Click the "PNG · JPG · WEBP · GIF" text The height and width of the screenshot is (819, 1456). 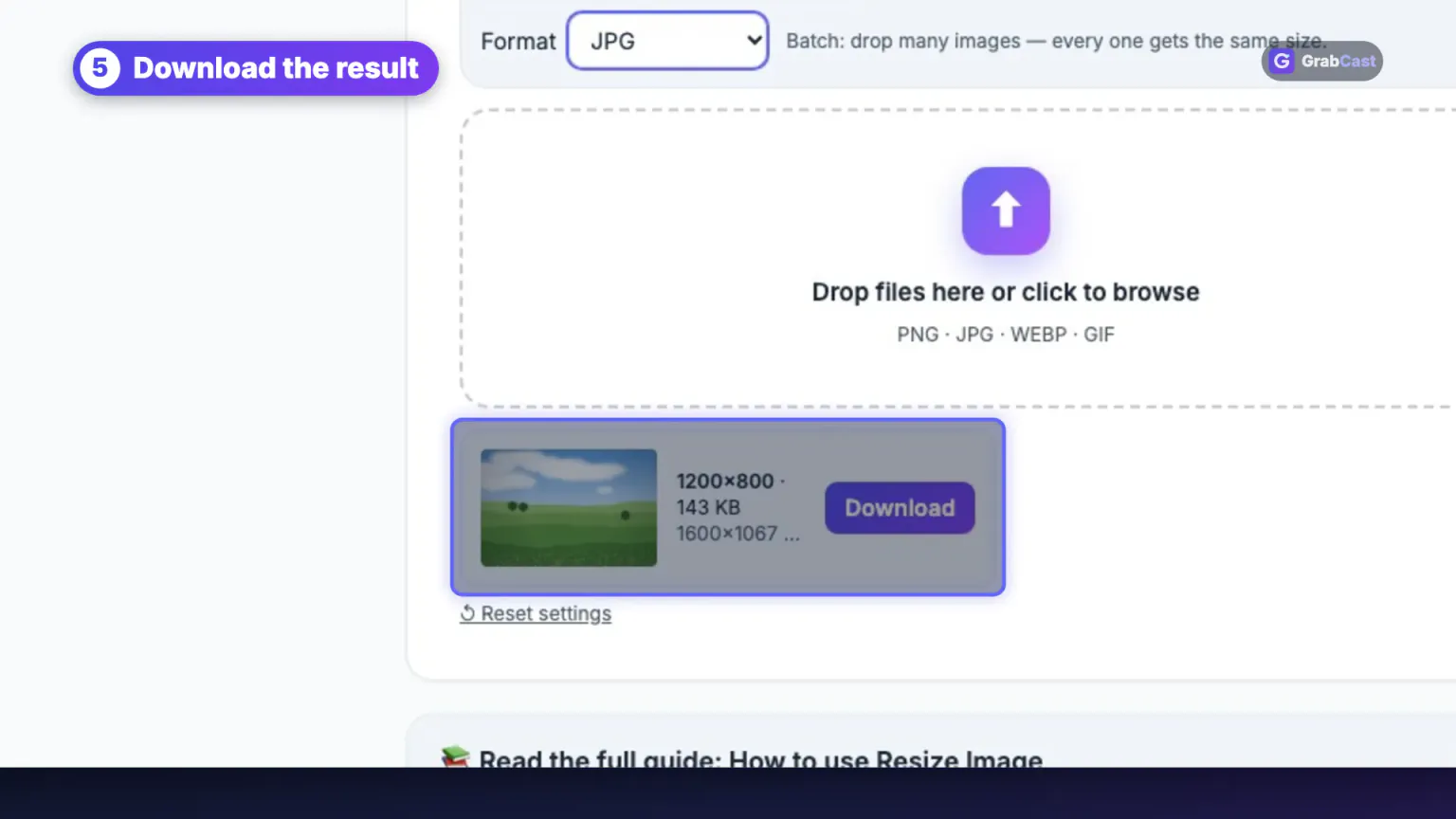[x=1006, y=335]
